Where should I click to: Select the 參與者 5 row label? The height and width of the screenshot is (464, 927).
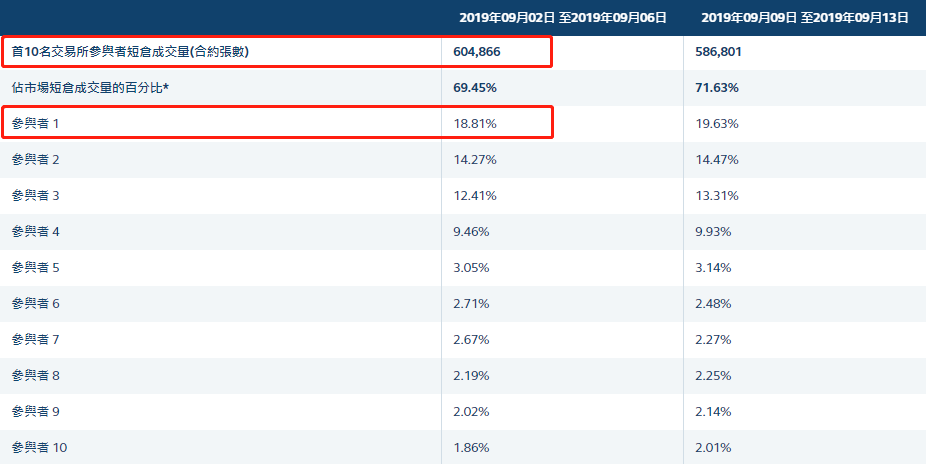pos(36,267)
